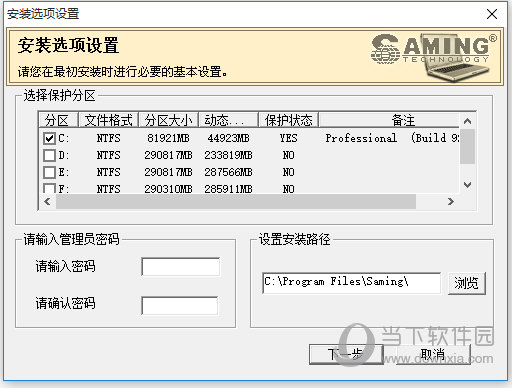Click the install path text field

tap(351, 283)
